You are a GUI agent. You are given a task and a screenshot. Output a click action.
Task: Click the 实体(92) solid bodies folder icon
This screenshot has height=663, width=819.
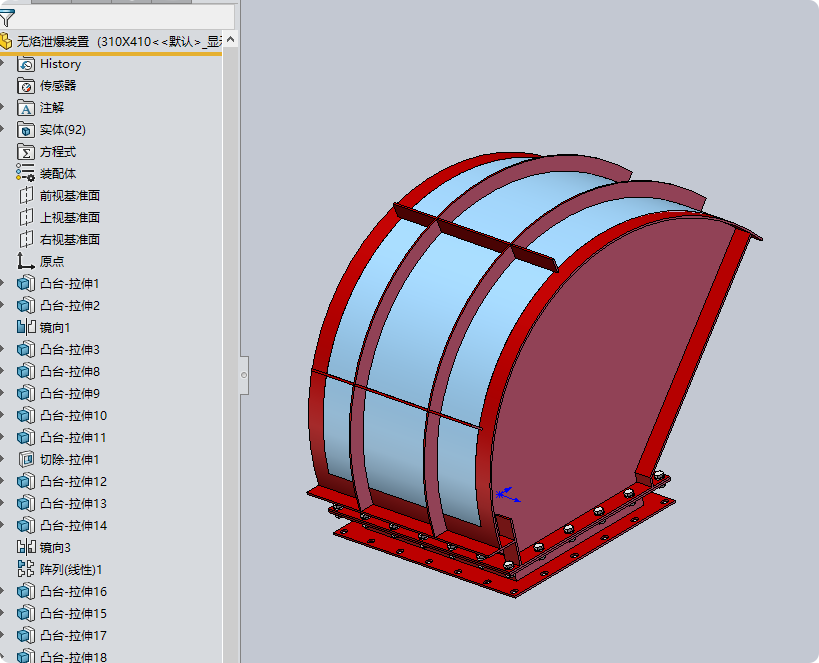click(x=26, y=130)
